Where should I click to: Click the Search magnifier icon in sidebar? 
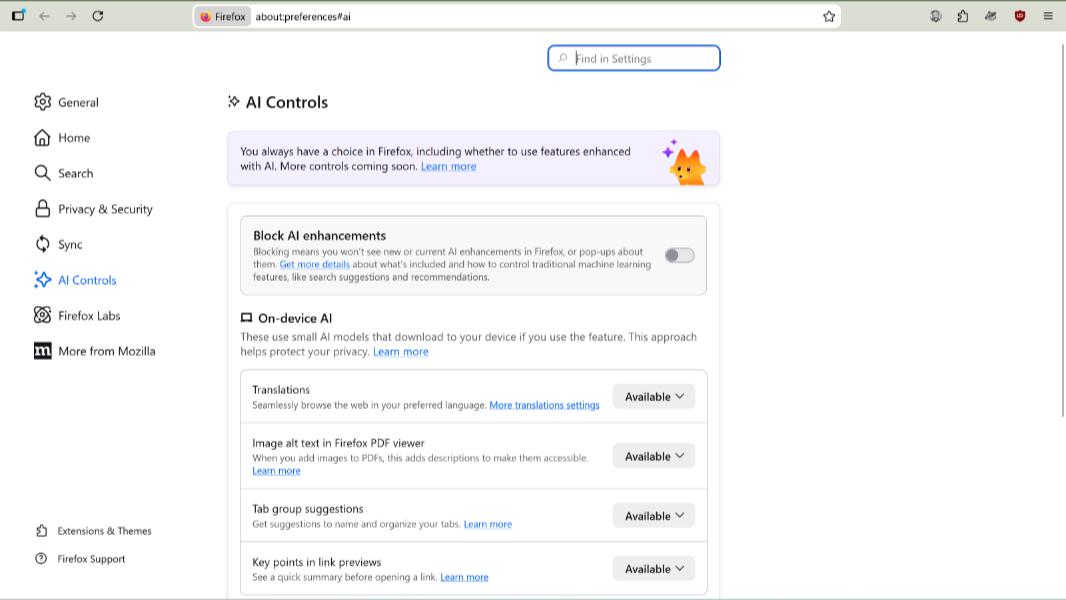tap(42, 173)
